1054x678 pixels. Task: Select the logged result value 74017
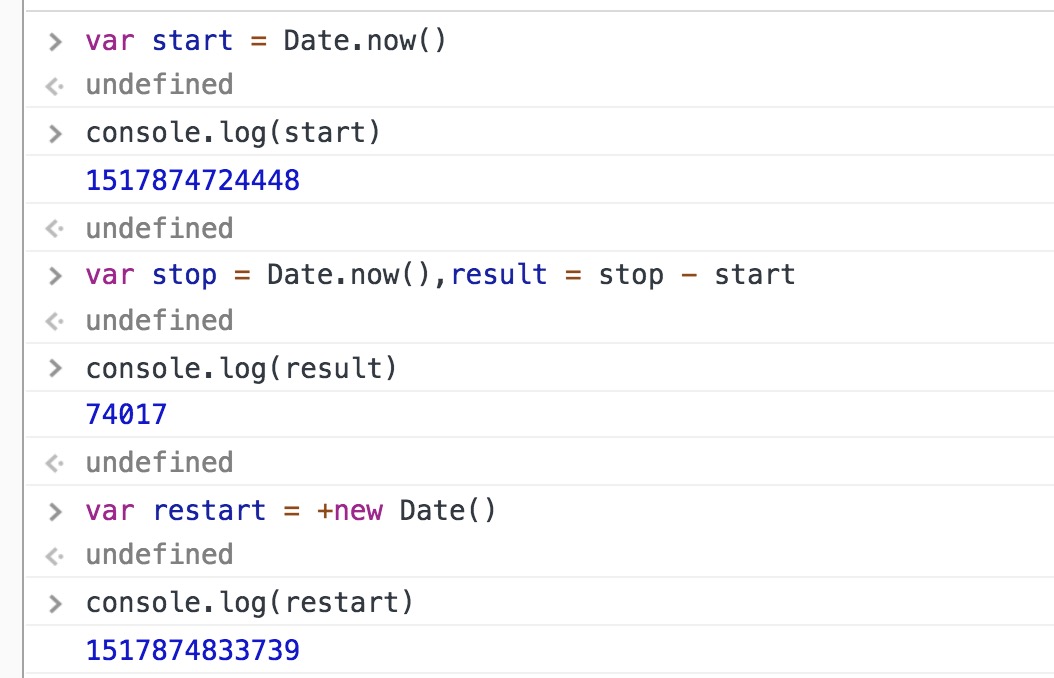pos(126,415)
